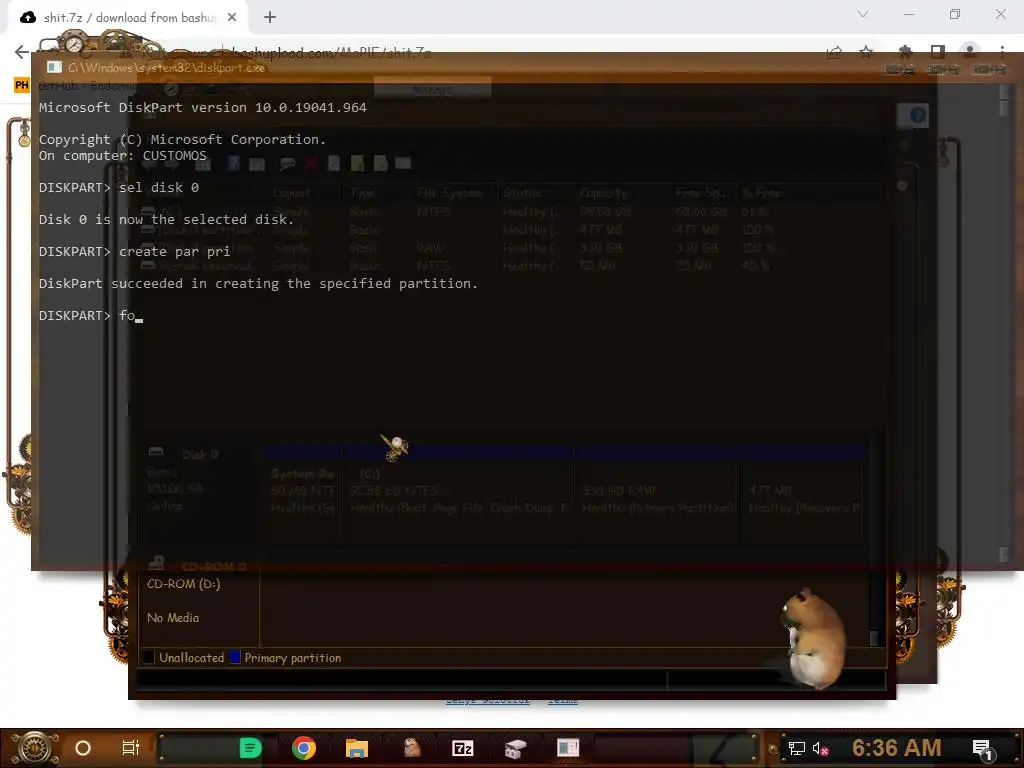Image resolution: width=1024 pixels, height=768 pixels.
Task: Open 7-Zip from the taskbar
Action: click(x=462, y=748)
